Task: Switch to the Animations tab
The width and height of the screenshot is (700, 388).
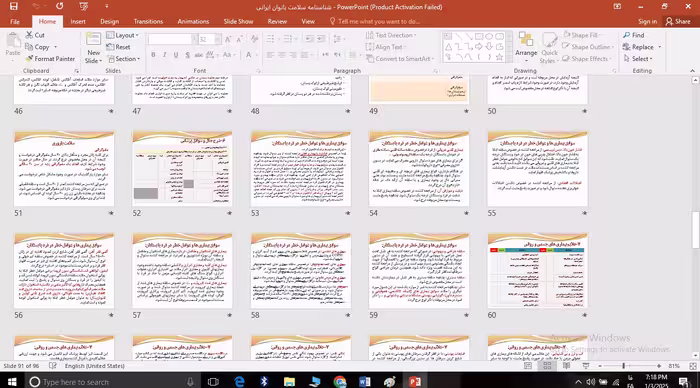Action: coord(193,21)
